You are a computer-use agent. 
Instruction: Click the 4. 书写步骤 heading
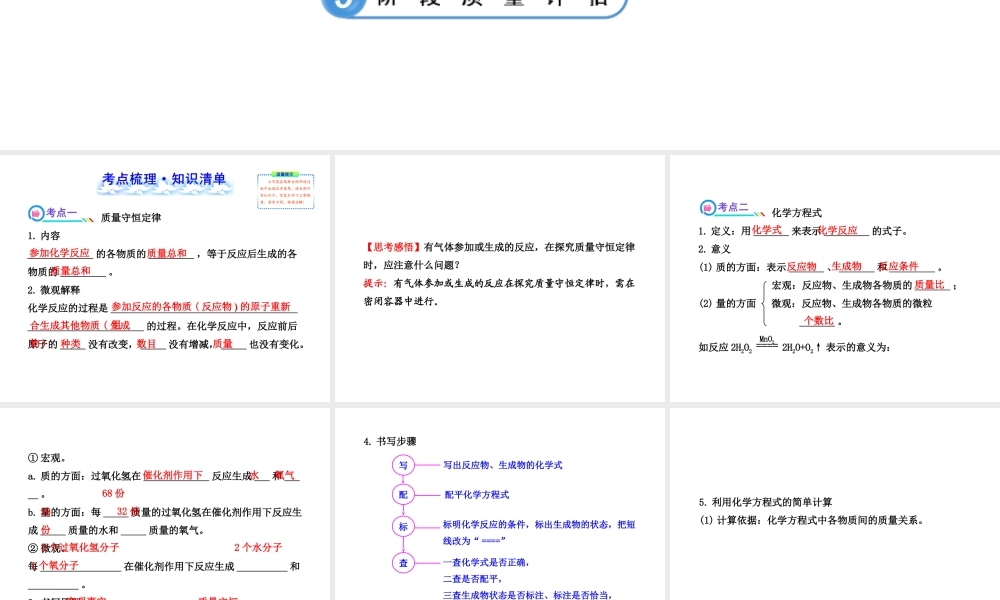coord(390,441)
